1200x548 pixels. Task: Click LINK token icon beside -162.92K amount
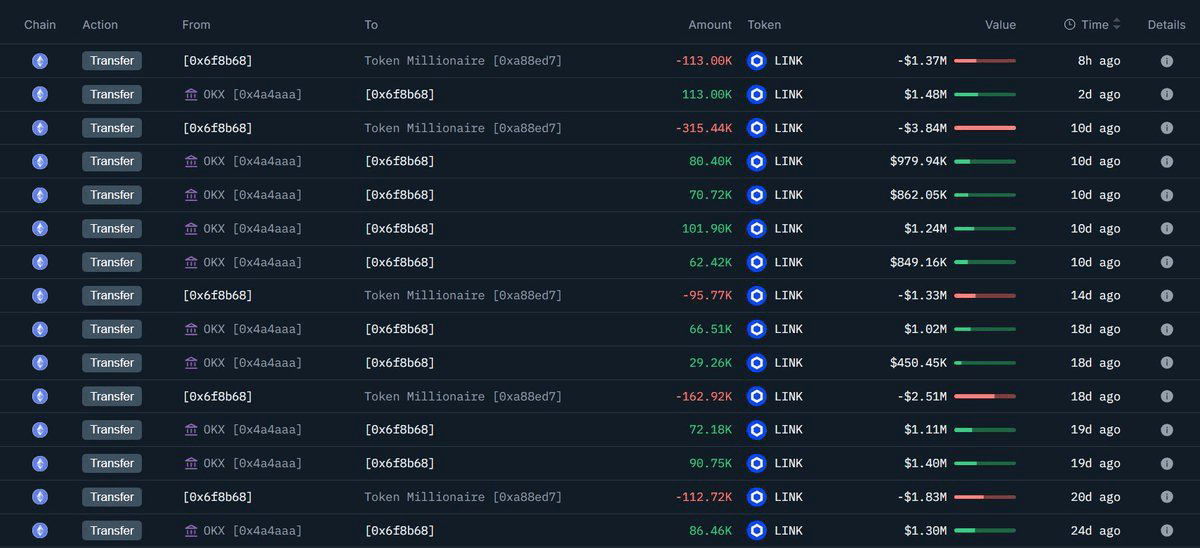point(757,396)
